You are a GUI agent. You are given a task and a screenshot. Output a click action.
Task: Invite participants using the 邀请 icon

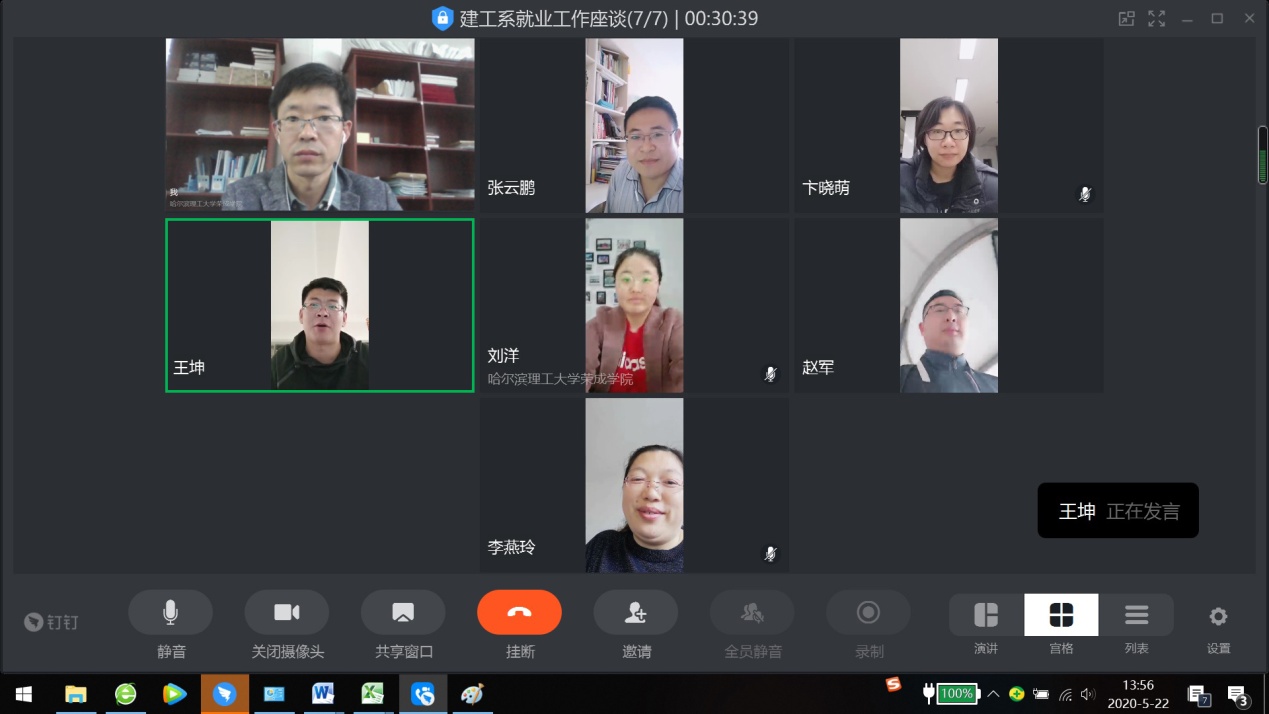tap(635, 612)
